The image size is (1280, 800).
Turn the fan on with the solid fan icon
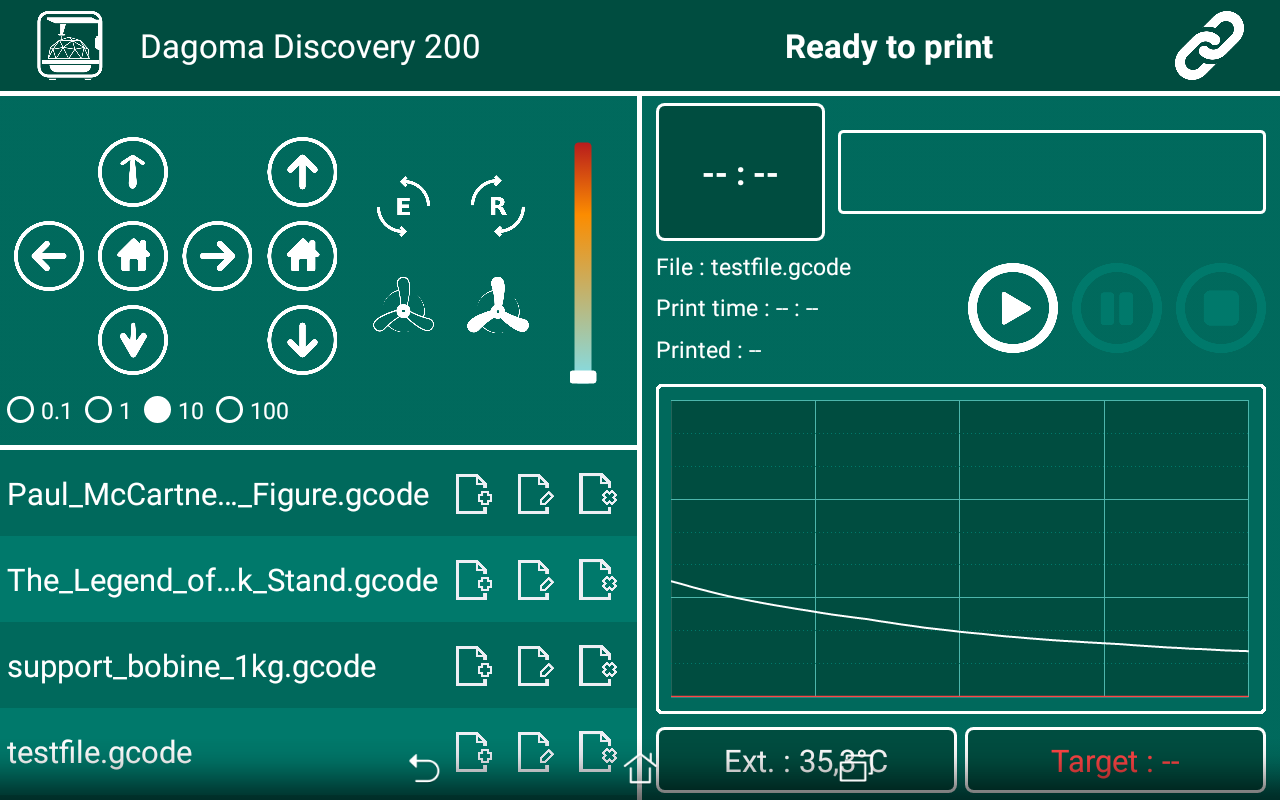point(497,305)
